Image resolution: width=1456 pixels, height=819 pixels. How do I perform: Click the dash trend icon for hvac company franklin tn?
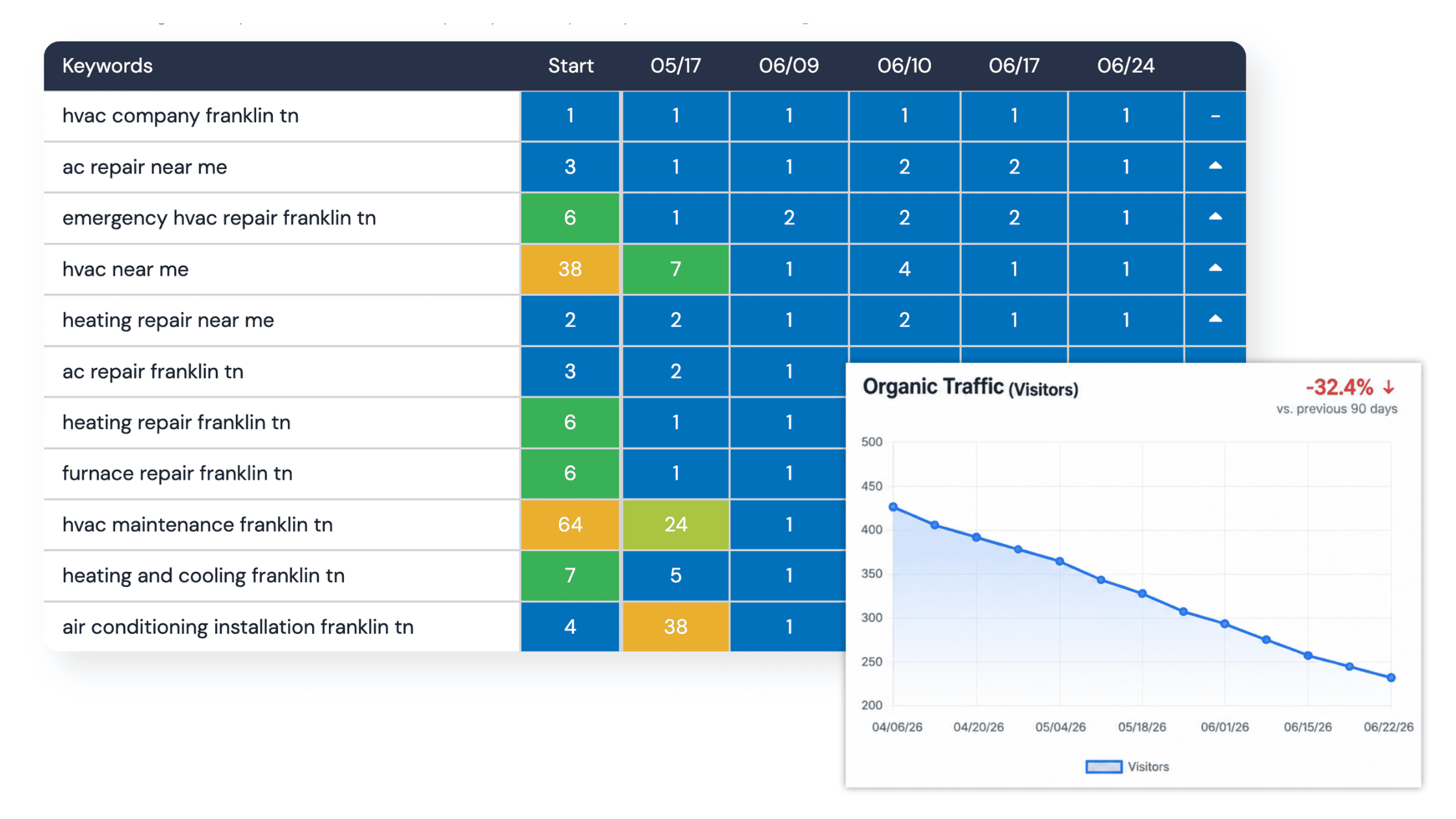pyautogui.click(x=1215, y=116)
